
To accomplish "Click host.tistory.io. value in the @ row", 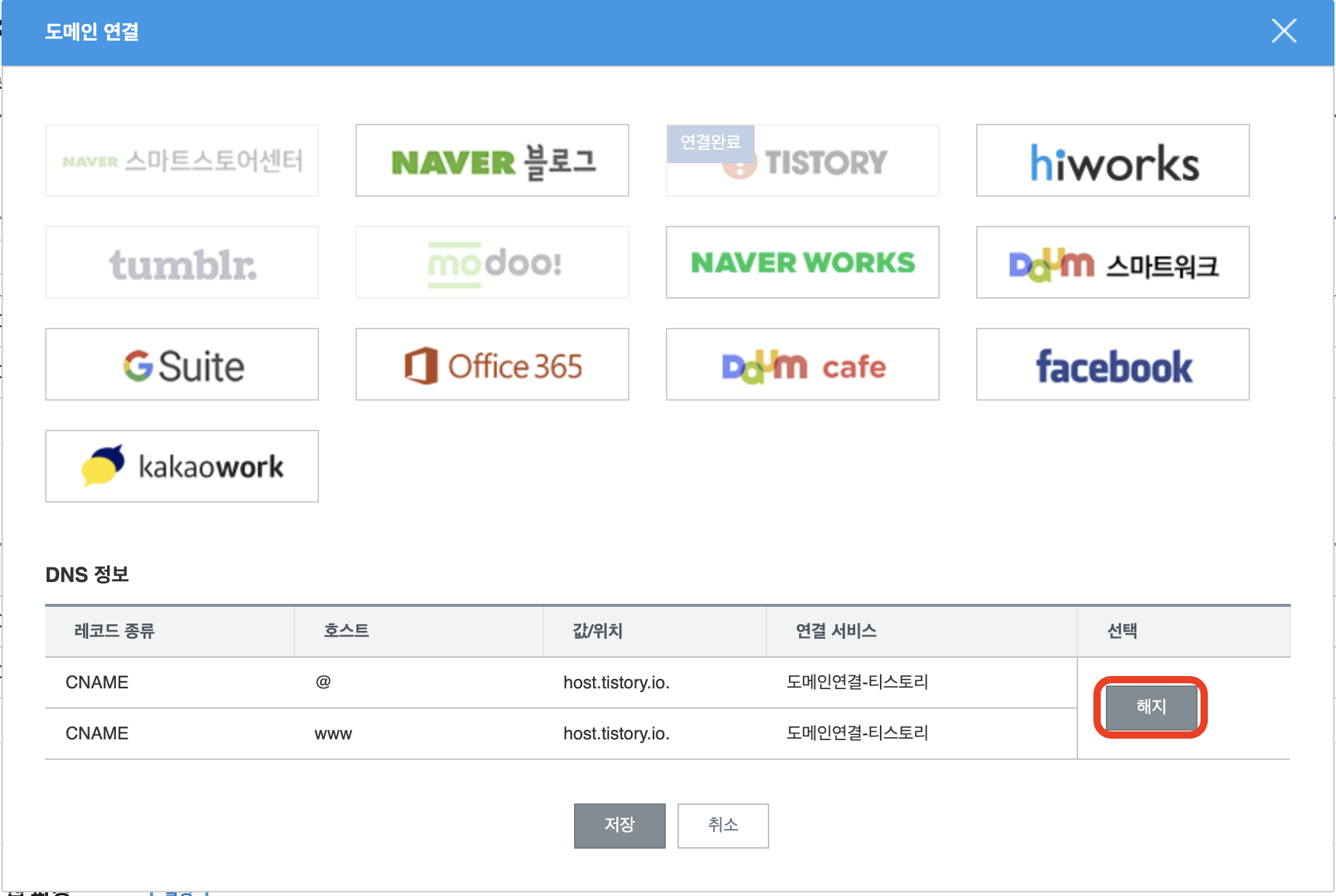I will 616,683.
